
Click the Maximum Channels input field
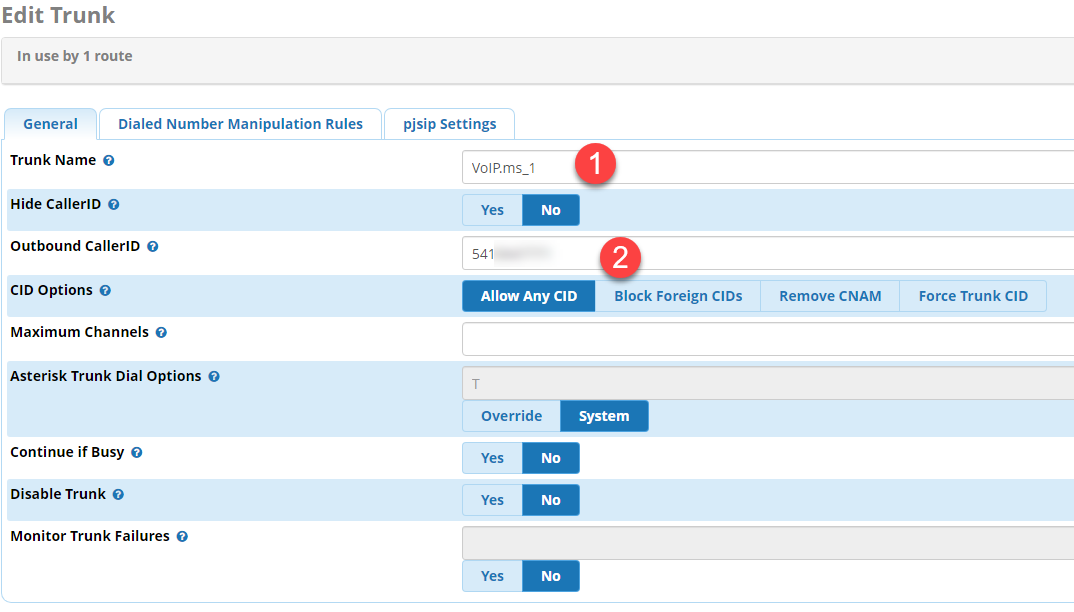(x=767, y=339)
